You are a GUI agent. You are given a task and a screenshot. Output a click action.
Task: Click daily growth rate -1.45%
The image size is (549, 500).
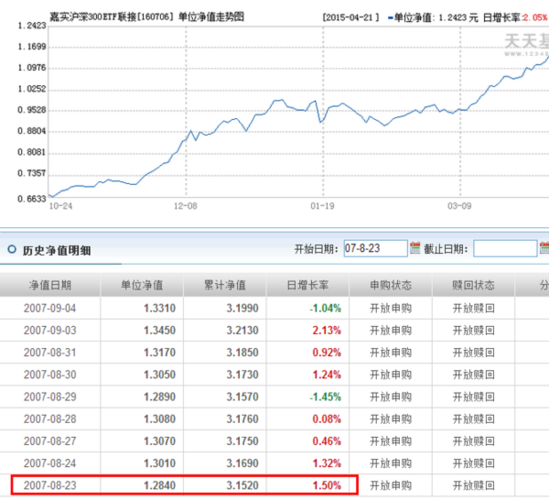[x=325, y=397]
